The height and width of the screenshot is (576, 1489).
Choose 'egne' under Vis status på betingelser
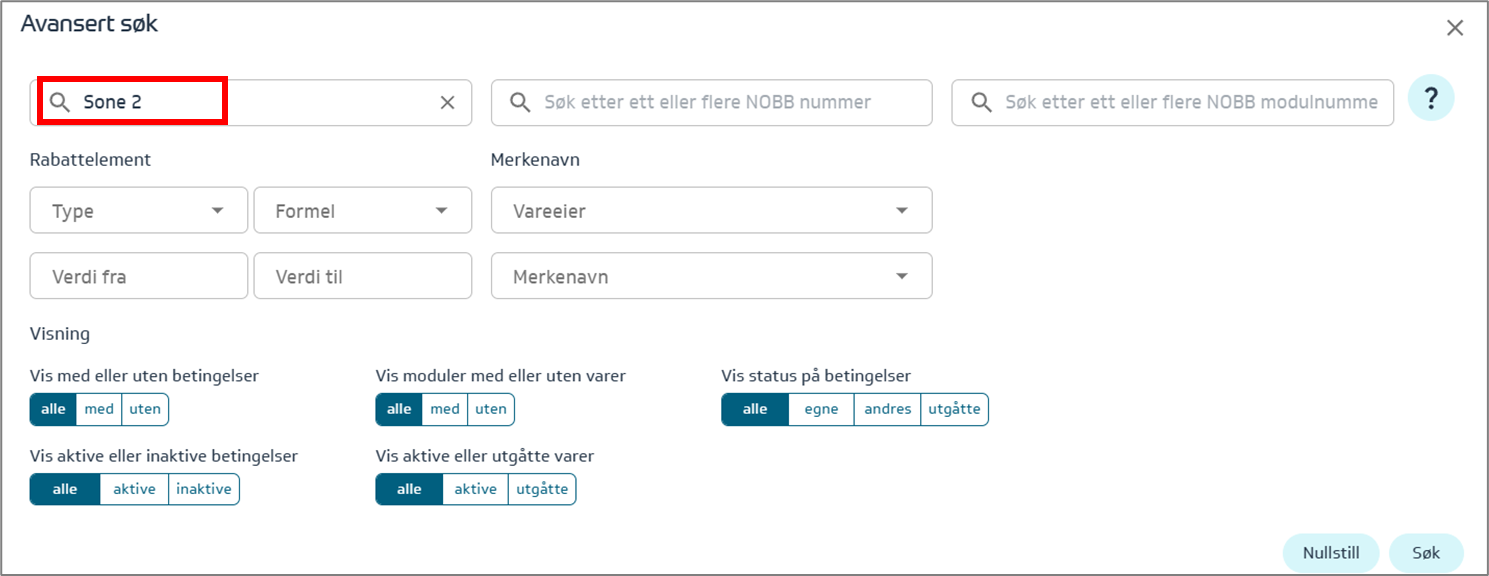click(821, 409)
